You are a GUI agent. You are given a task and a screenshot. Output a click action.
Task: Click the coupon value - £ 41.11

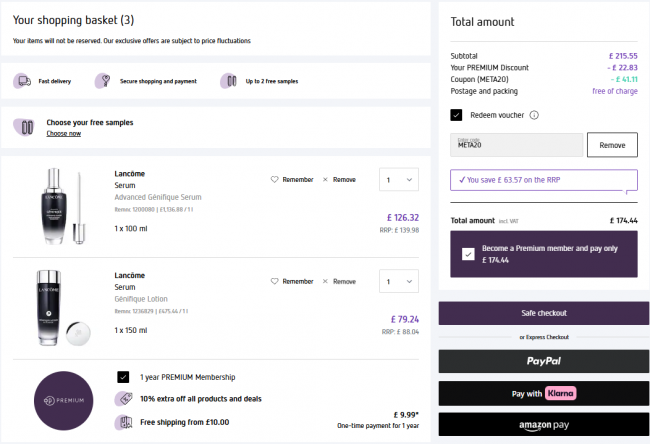click(624, 79)
